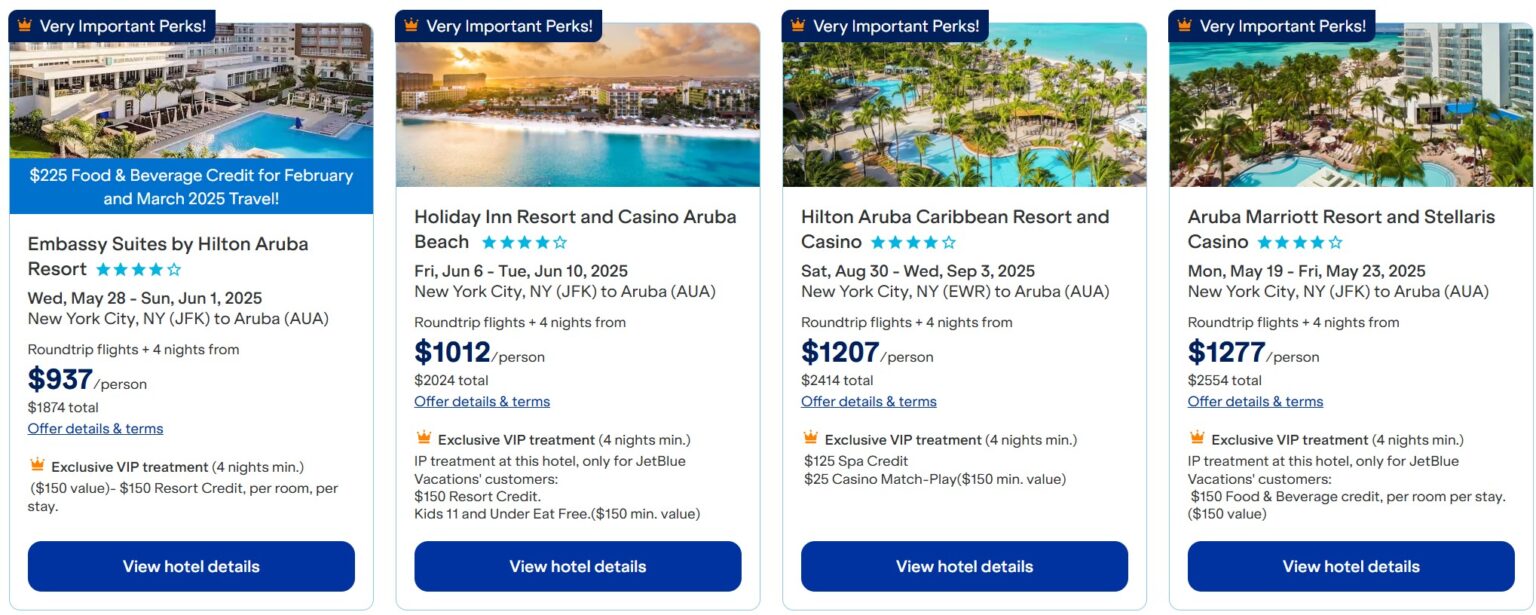Click the Holiday Inn Resort beach photo
Image resolution: width=1536 pixels, height=615 pixels.
(577, 110)
